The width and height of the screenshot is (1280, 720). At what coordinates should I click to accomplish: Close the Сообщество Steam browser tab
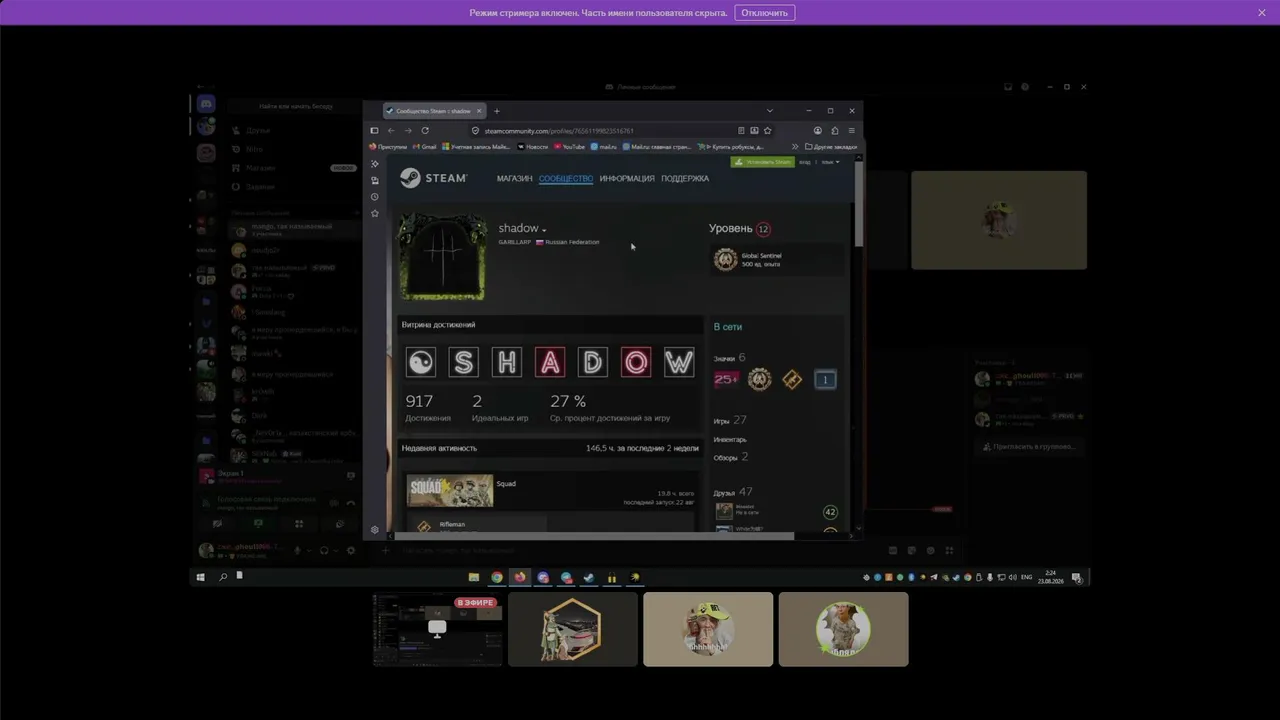479,111
